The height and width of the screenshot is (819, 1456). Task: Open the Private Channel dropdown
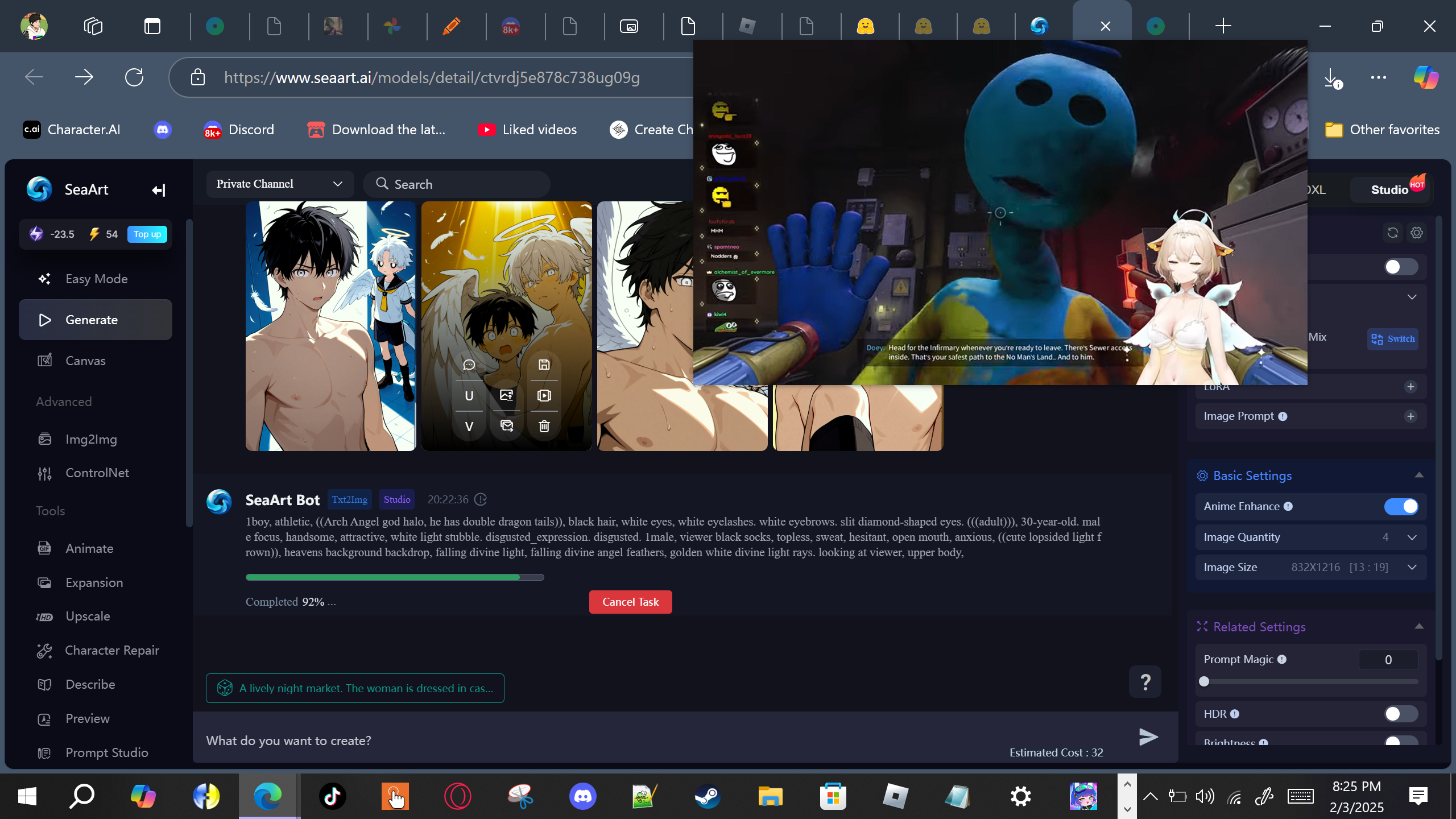280,184
